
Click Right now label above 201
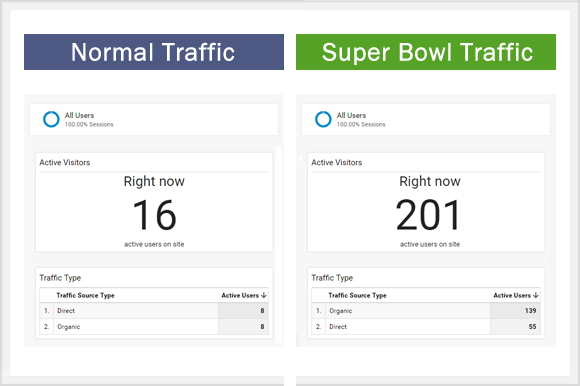pos(430,182)
